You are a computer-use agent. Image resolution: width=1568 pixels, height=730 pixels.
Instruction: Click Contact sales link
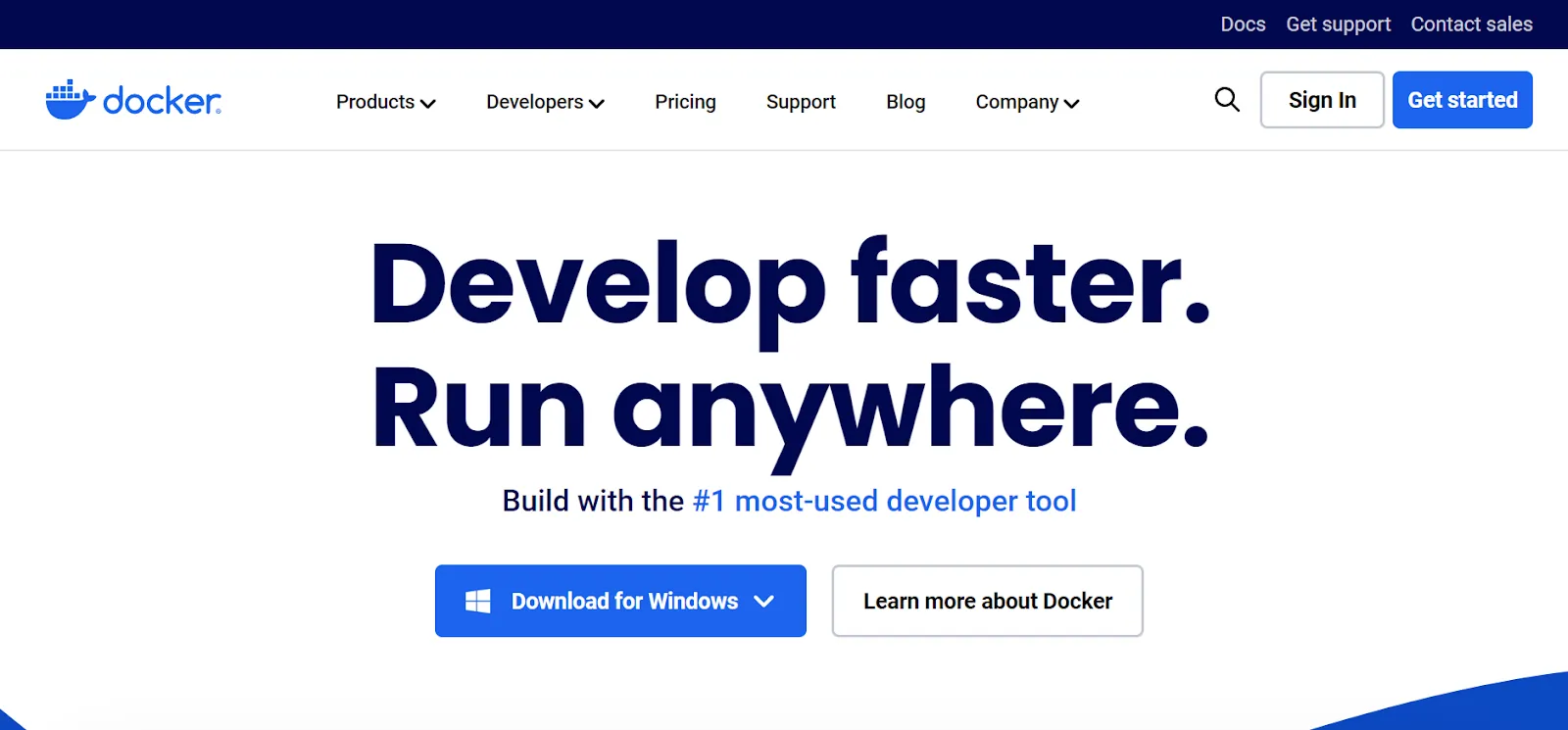click(1471, 24)
